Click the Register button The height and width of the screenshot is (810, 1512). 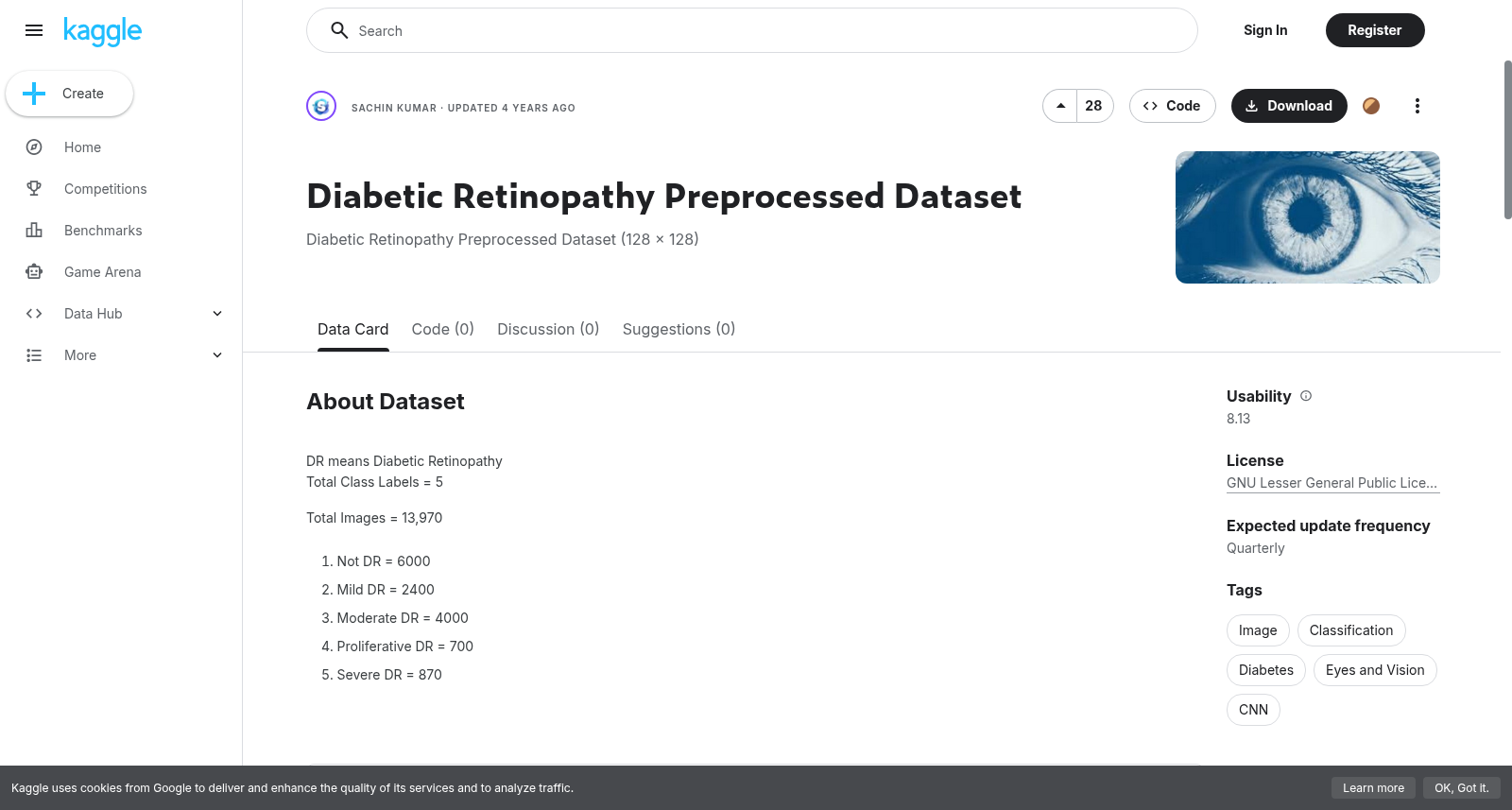click(1375, 30)
